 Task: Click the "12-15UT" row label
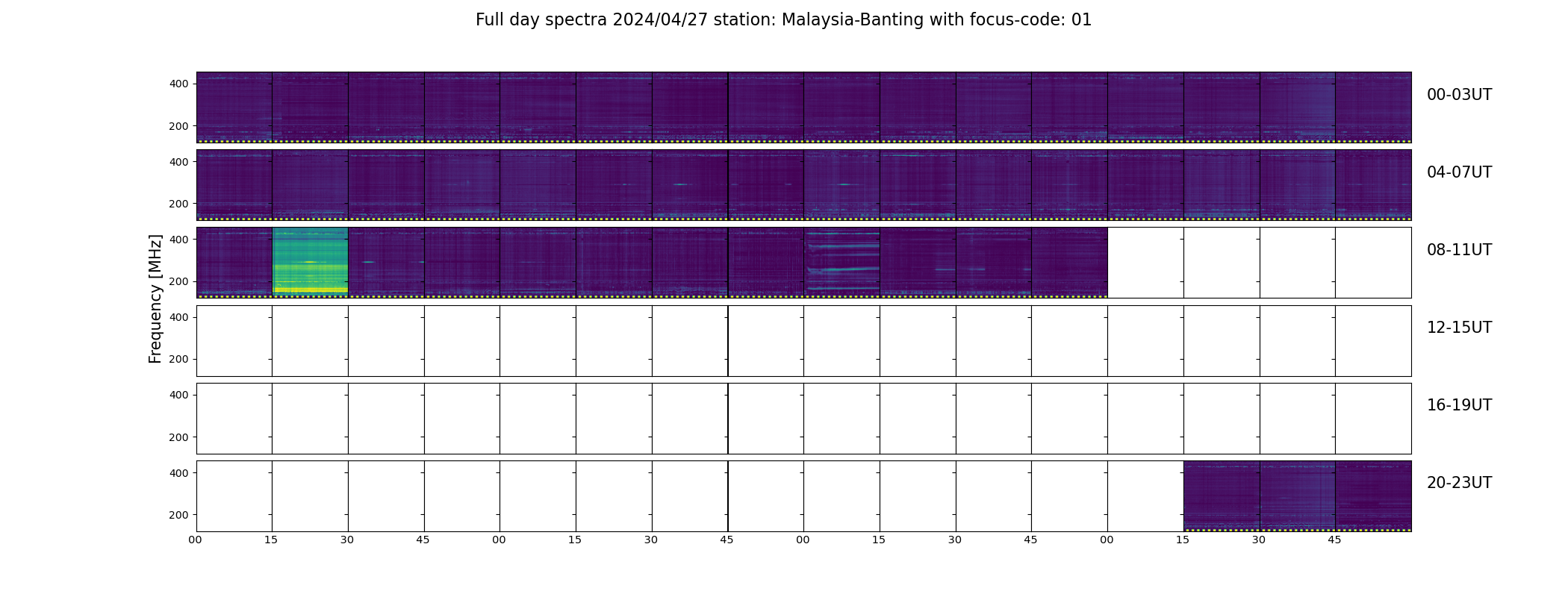point(1459,328)
